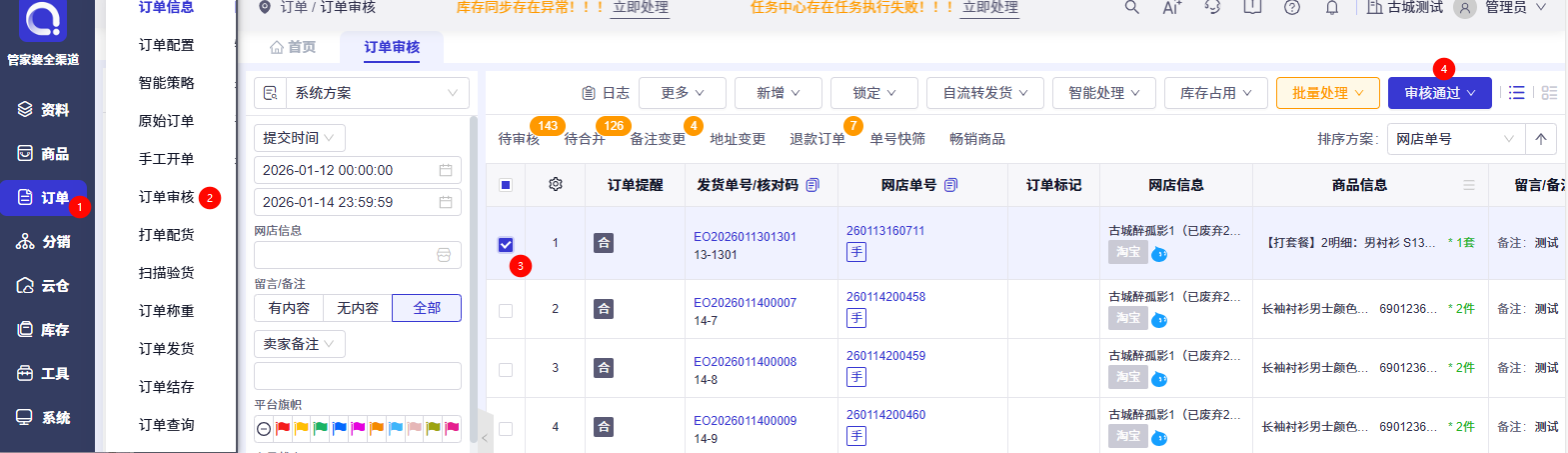The width and height of the screenshot is (1568, 453).
Task: Select the 备注变更 filter tab
Action: (x=658, y=139)
